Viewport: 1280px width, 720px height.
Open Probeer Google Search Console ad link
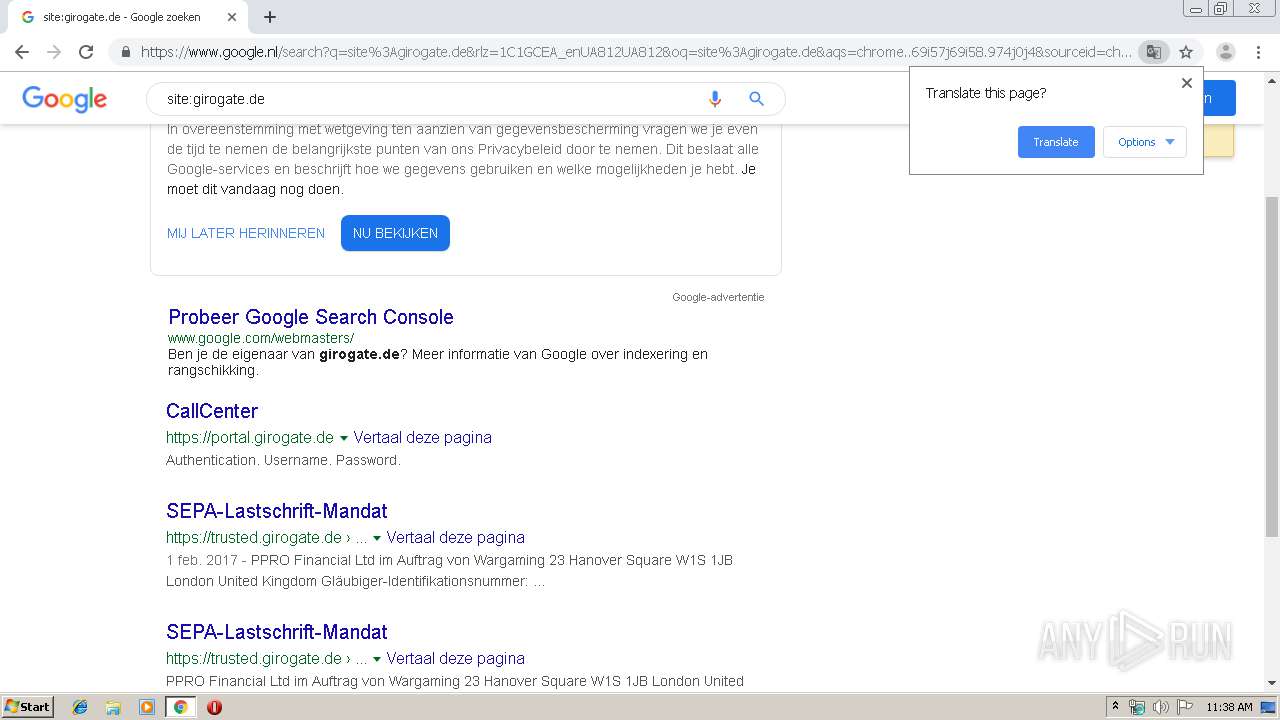[311, 317]
